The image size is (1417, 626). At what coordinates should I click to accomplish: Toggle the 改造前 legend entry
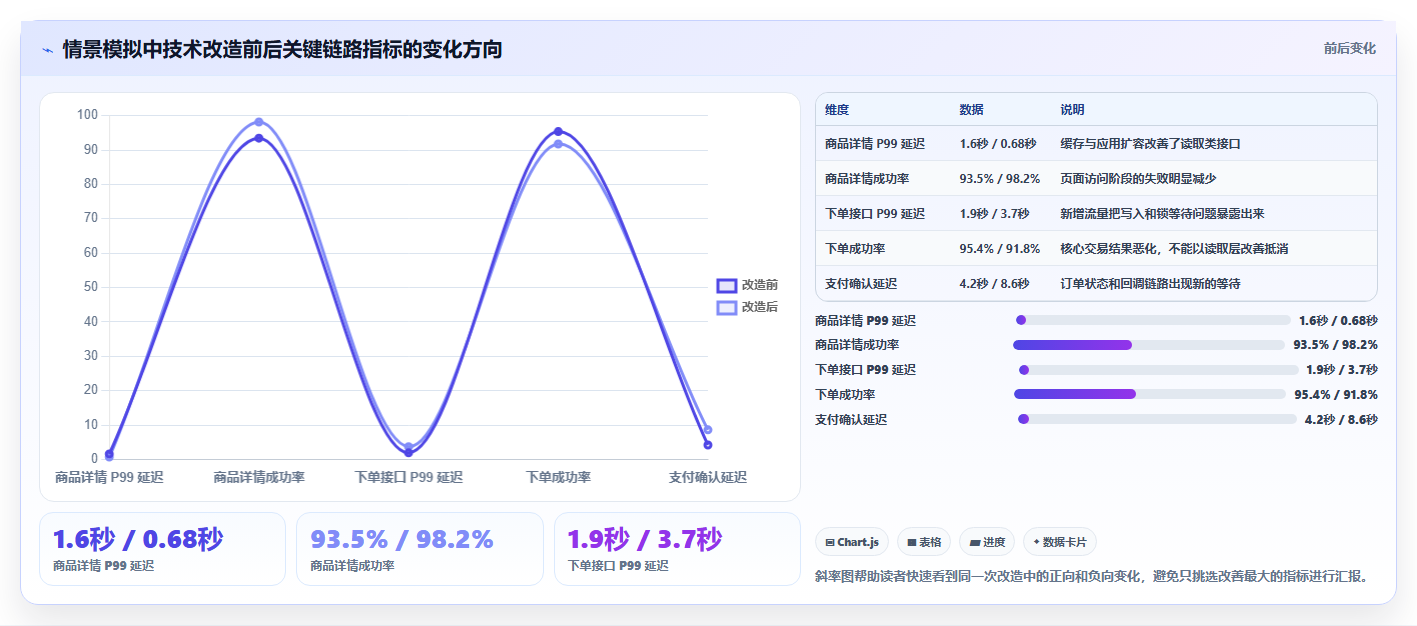click(748, 285)
